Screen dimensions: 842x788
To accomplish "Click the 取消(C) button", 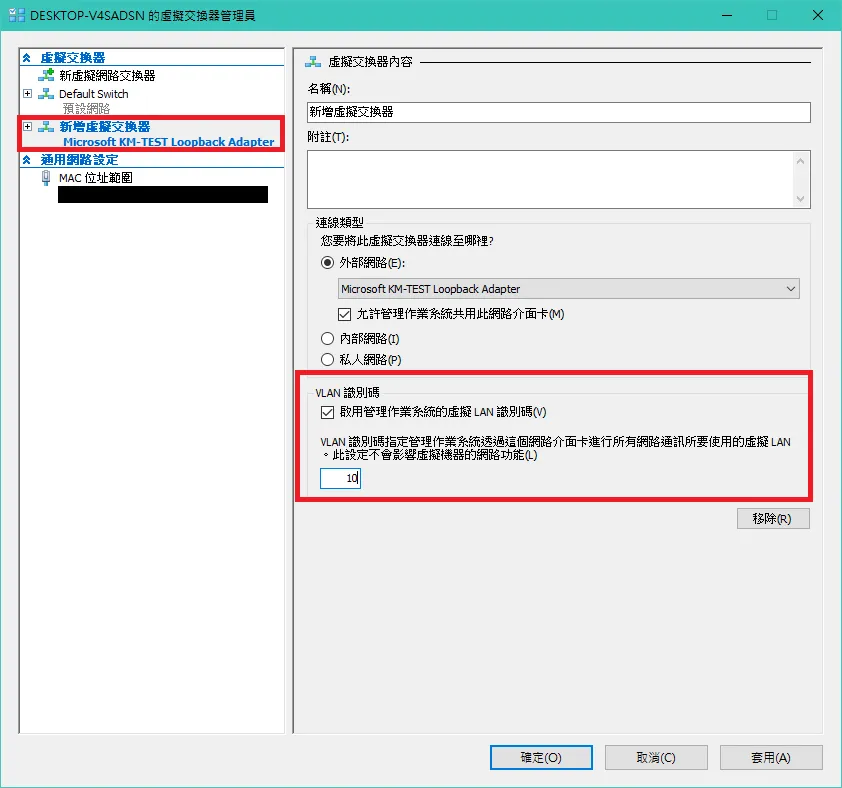I will pyautogui.click(x=656, y=757).
